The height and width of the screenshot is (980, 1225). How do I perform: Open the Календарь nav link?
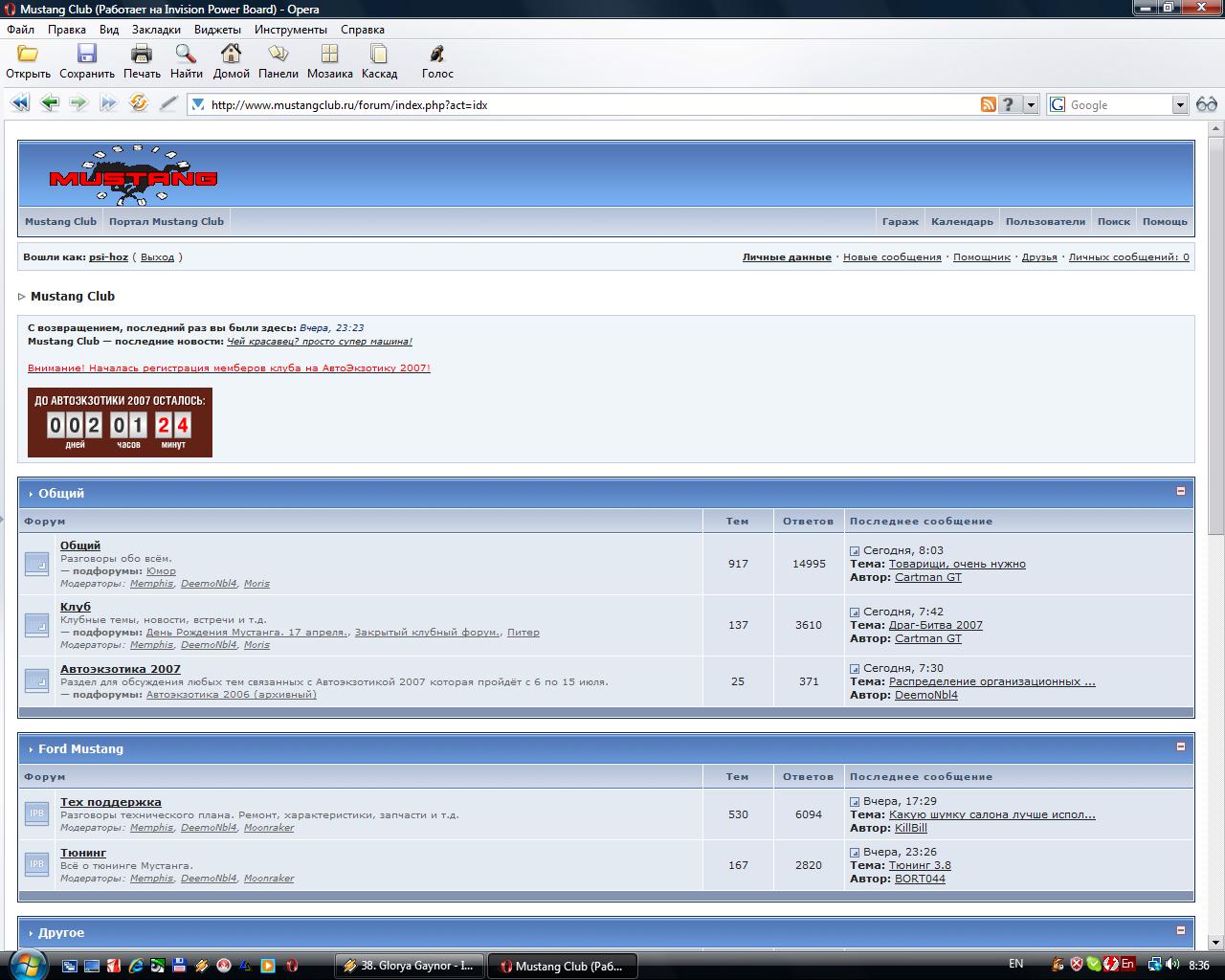tap(962, 221)
